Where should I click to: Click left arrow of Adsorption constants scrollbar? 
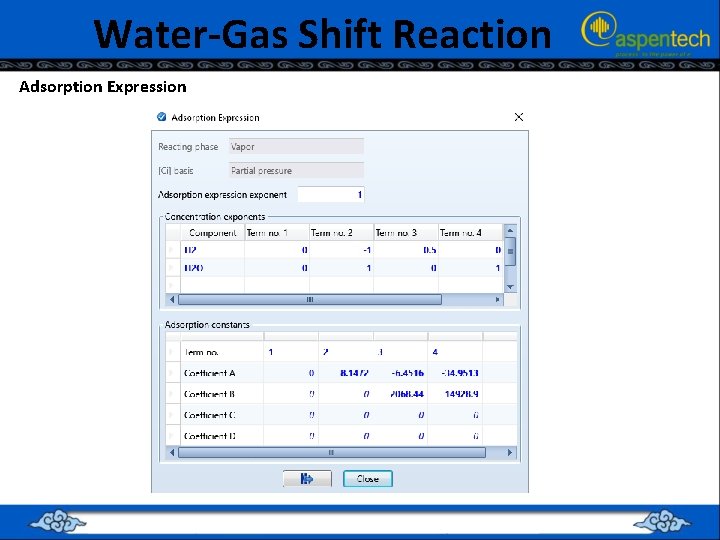[172, 452]
